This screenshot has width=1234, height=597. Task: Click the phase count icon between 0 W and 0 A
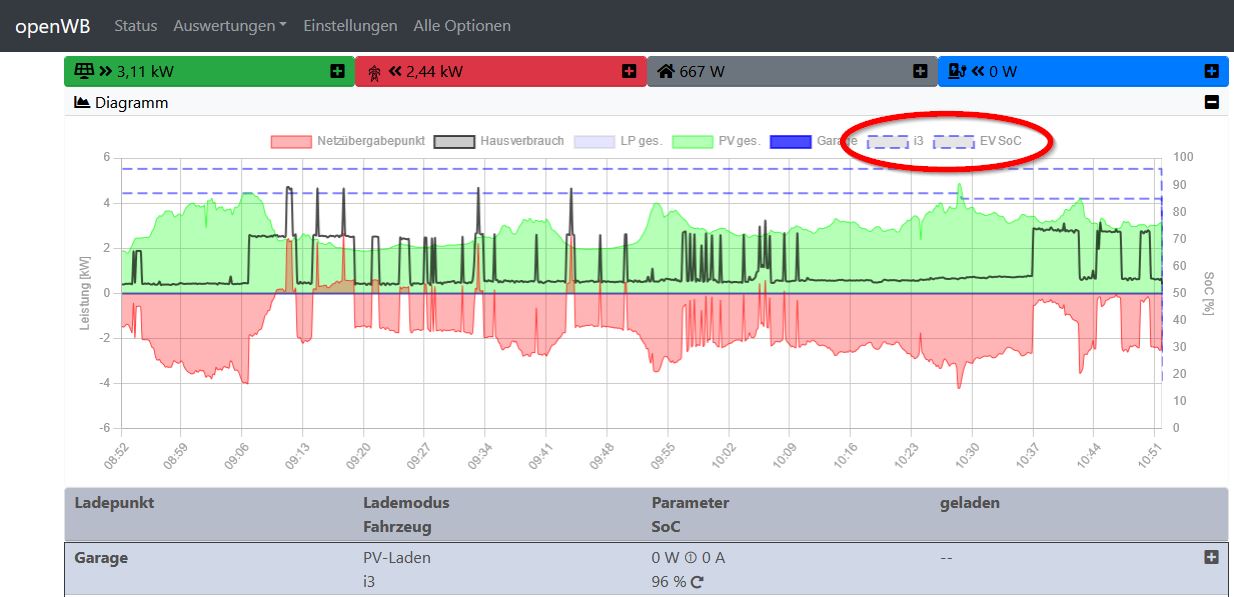[x=690, y=557]
